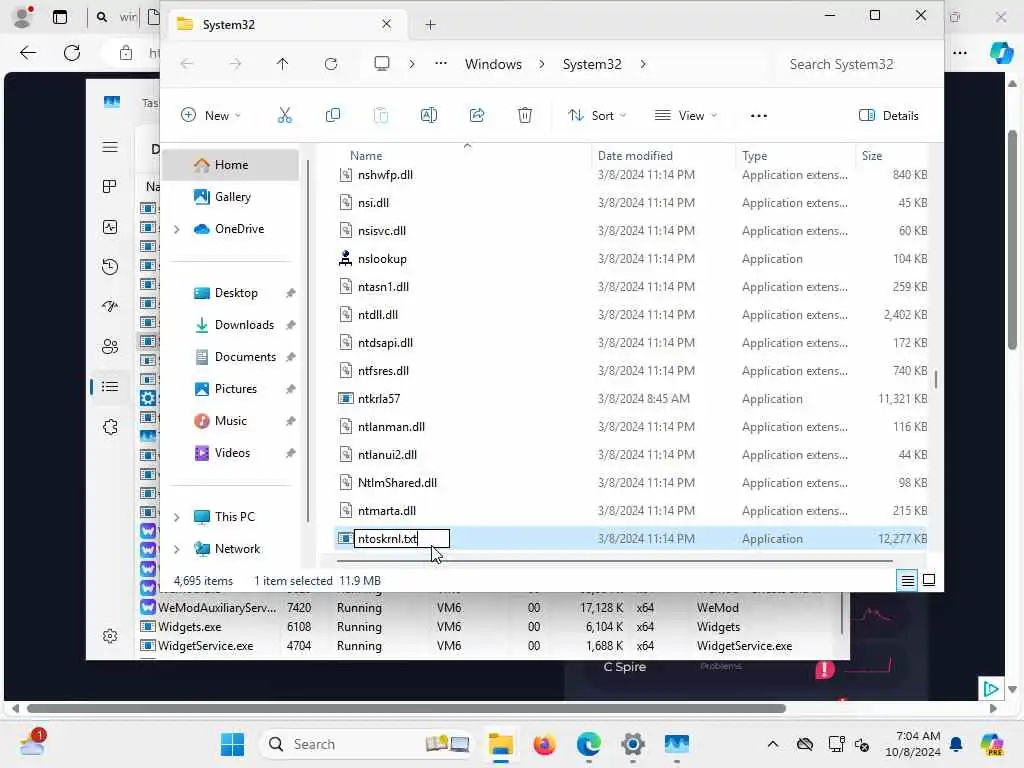This screenshot has height=768, width=1024.
Task: Toggle the Details pane button
Action: pos(888,116)
